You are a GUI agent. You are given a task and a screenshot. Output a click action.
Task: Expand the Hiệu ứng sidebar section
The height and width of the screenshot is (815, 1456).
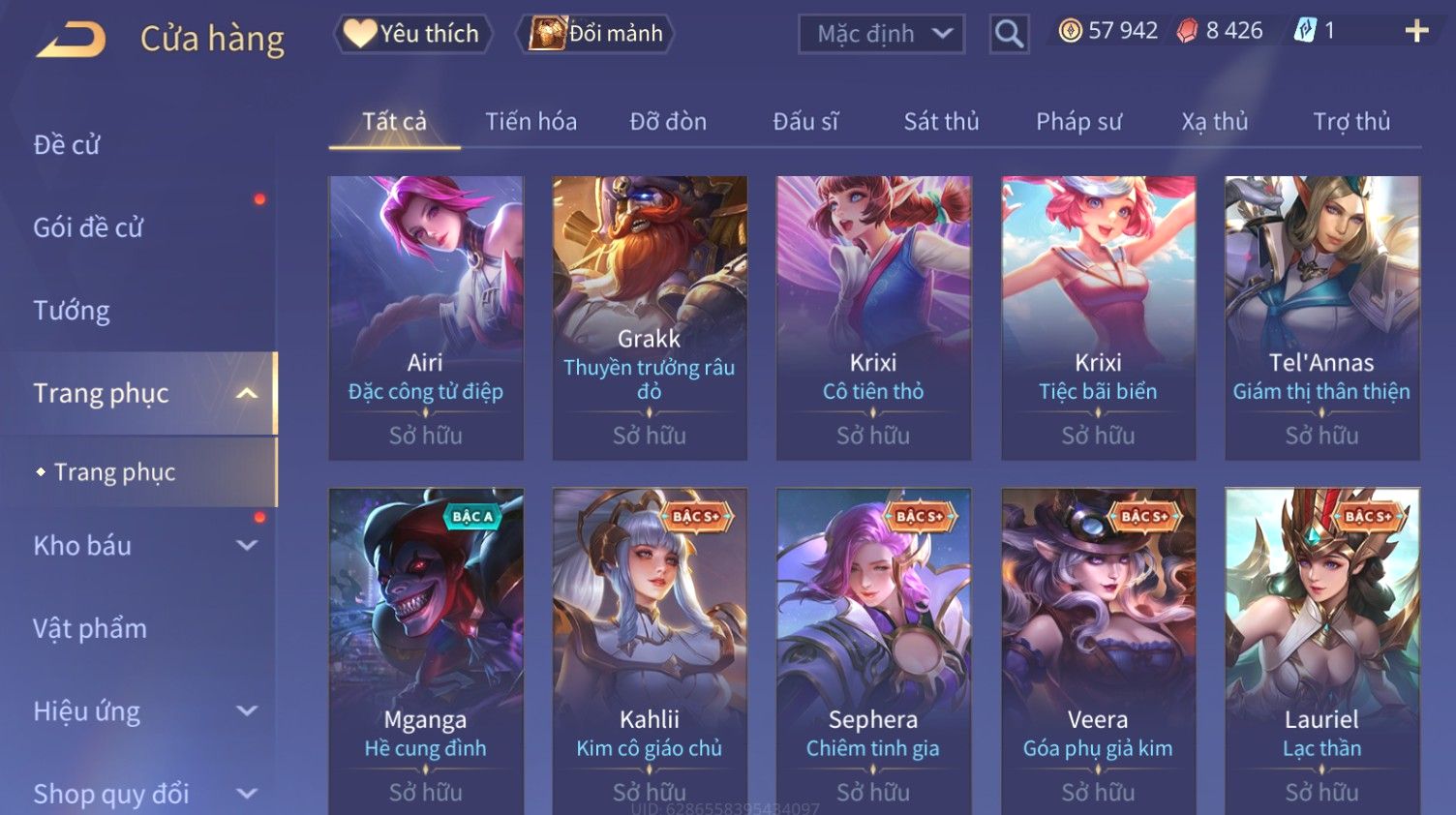247,710
